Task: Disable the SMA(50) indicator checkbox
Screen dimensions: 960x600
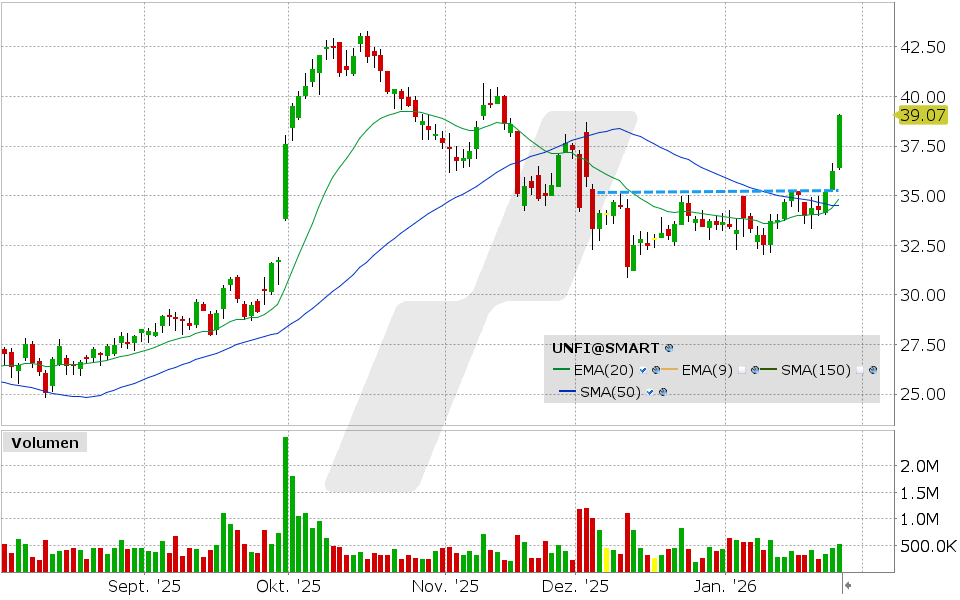Action: pos(650,392)
